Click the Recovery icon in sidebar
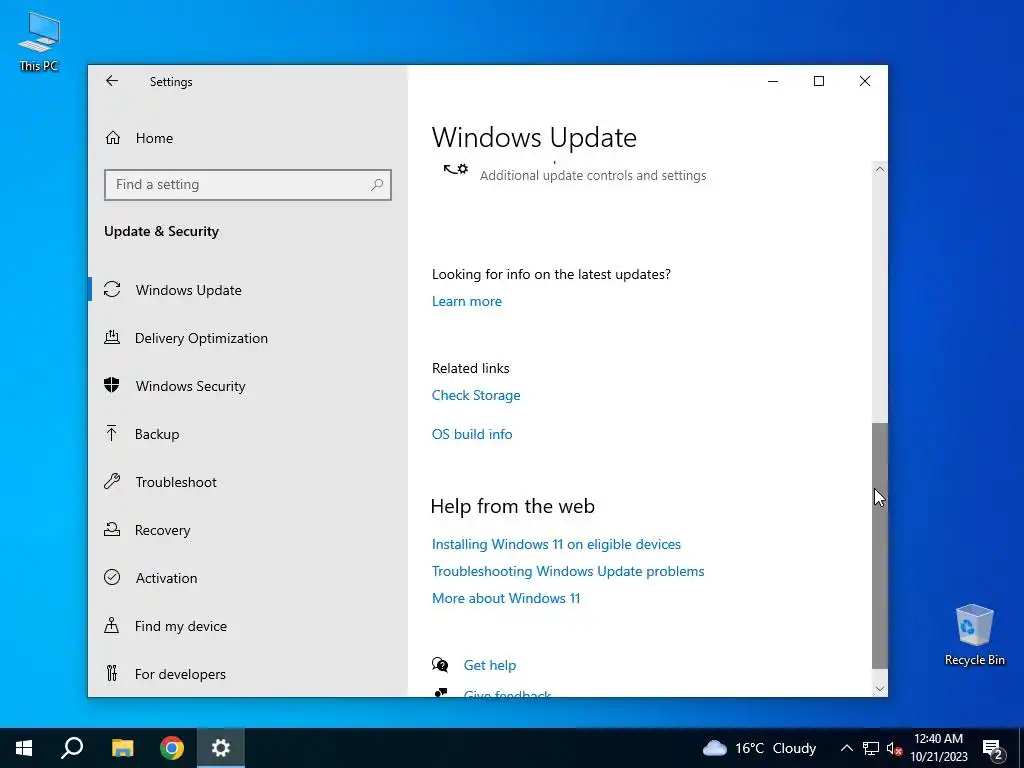The image size is (1024, 768). click(x=112, y=530)
